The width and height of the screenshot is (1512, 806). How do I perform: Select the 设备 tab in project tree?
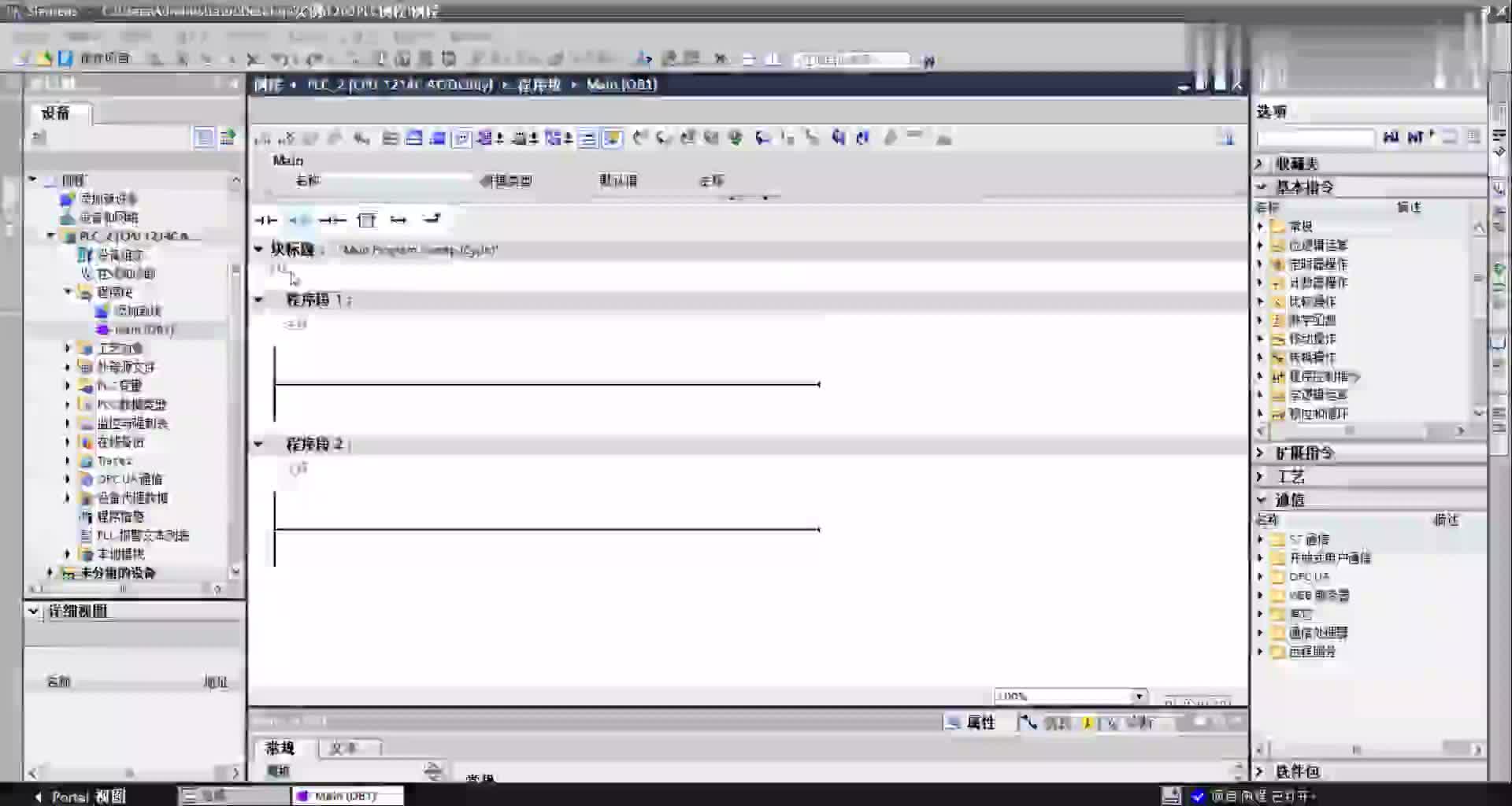pyautogui.click(x=56, y=113)
